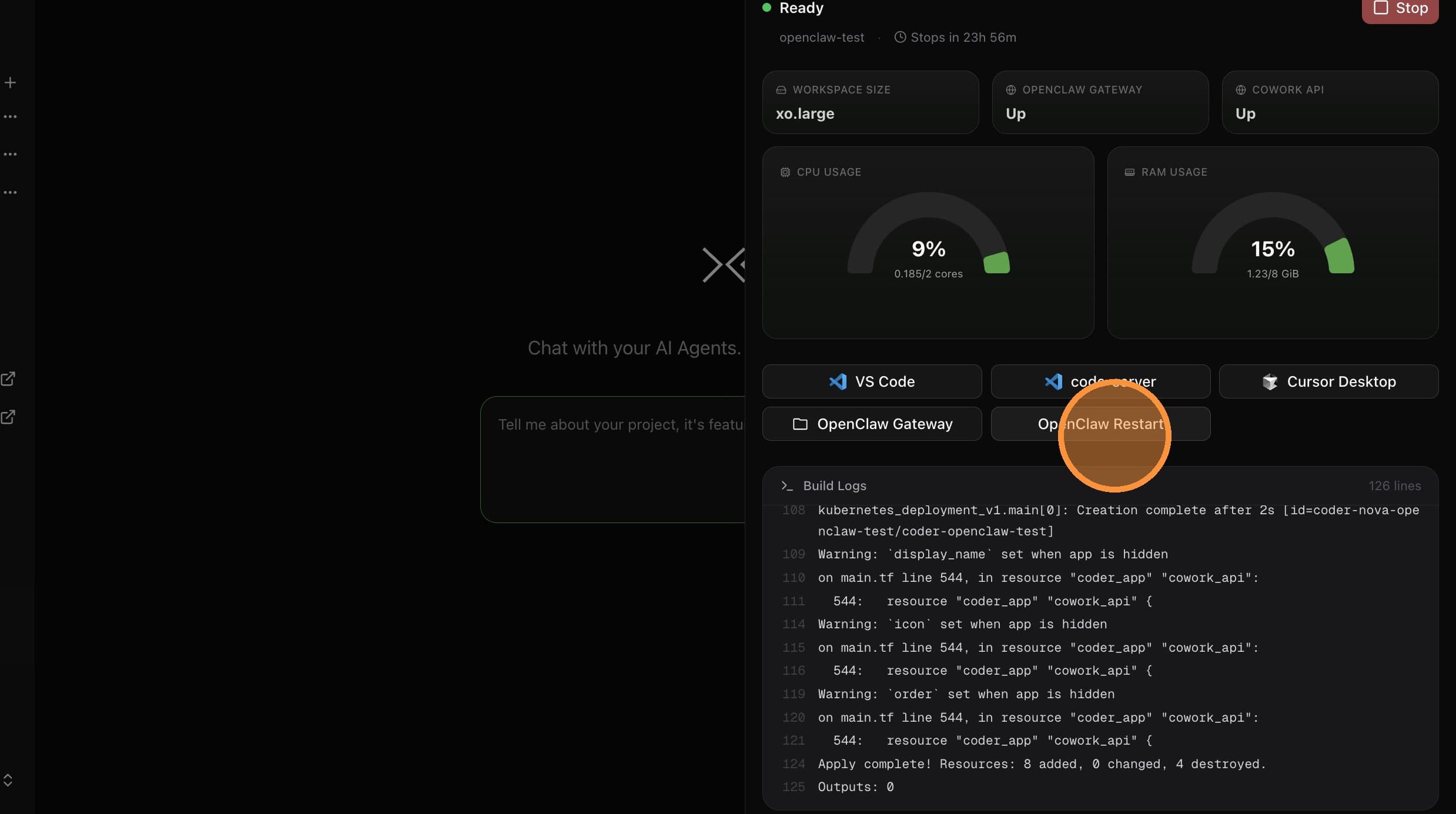
Task: Expand the up-down chevron at sidebar bottom
Action: click(x=8, y=780)
